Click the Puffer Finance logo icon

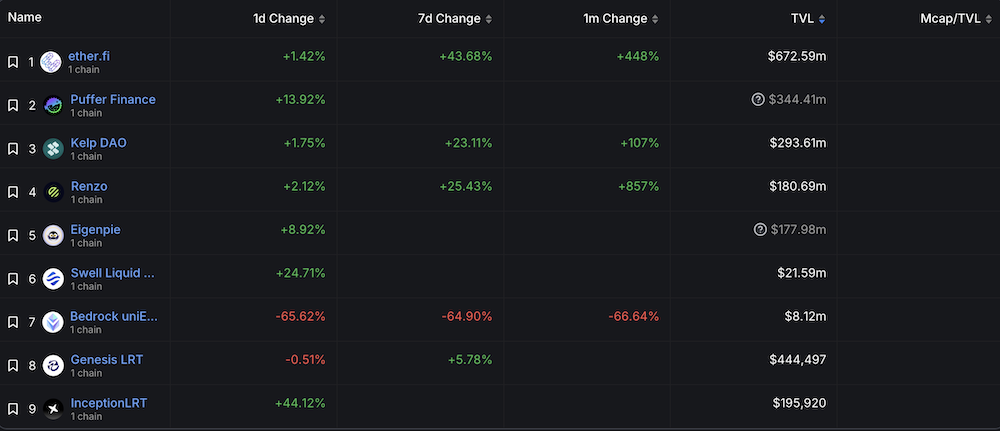53,105
